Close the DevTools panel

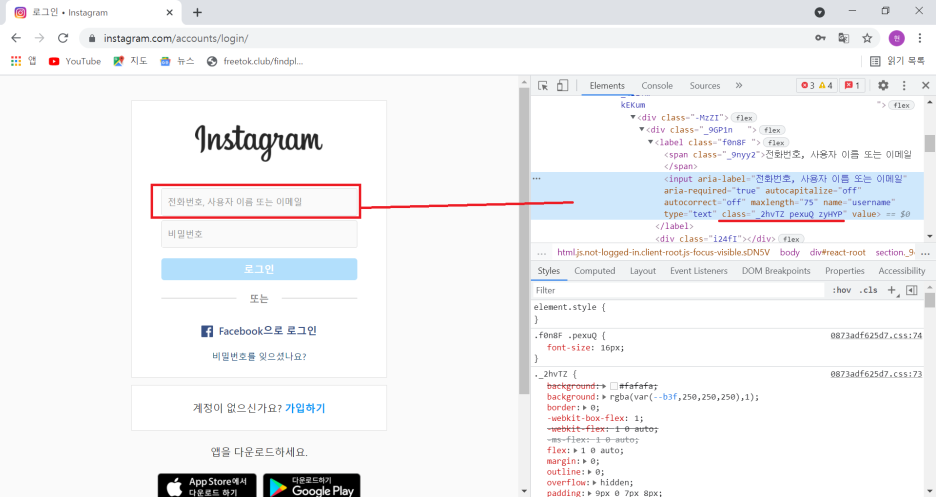[x=925, y=85]
